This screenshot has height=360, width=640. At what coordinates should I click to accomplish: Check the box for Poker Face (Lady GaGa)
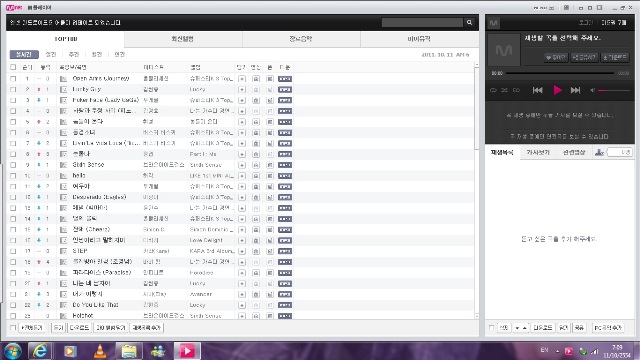pyautogui.click(x=13, y=100)
